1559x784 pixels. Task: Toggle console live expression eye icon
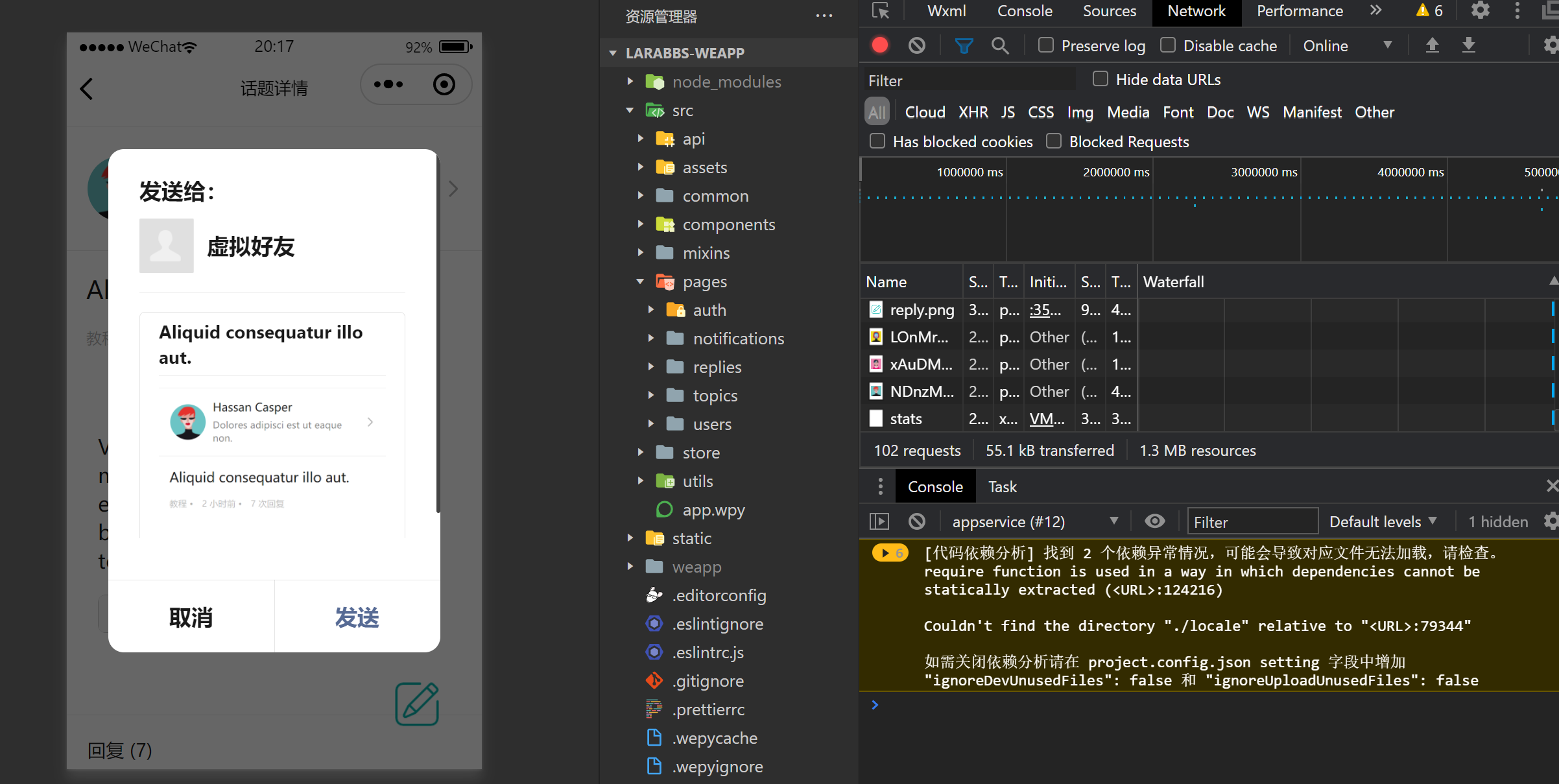pyautogui.click(x=1154, y=521)
